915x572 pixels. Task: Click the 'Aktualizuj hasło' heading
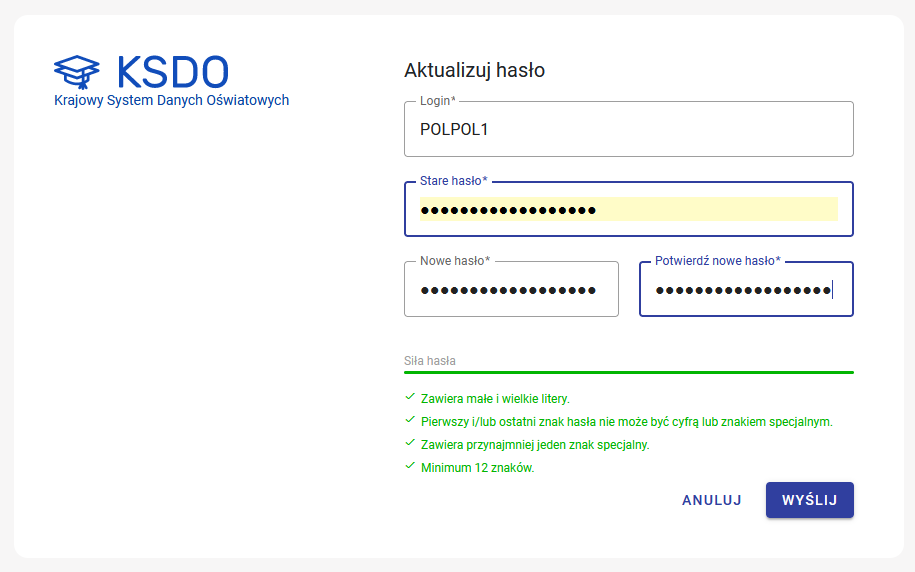[474, 70]
